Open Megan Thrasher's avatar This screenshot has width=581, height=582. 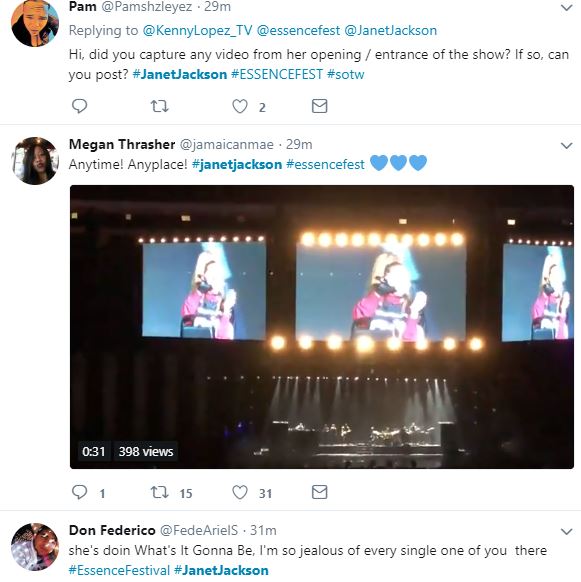[x=35, y=161]
